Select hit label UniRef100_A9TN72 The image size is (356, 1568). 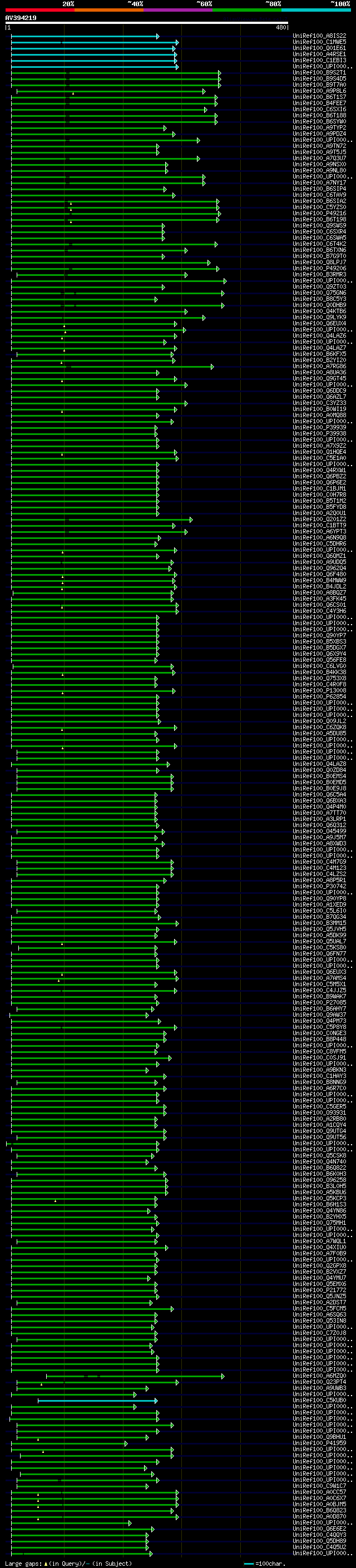(319, 146)
